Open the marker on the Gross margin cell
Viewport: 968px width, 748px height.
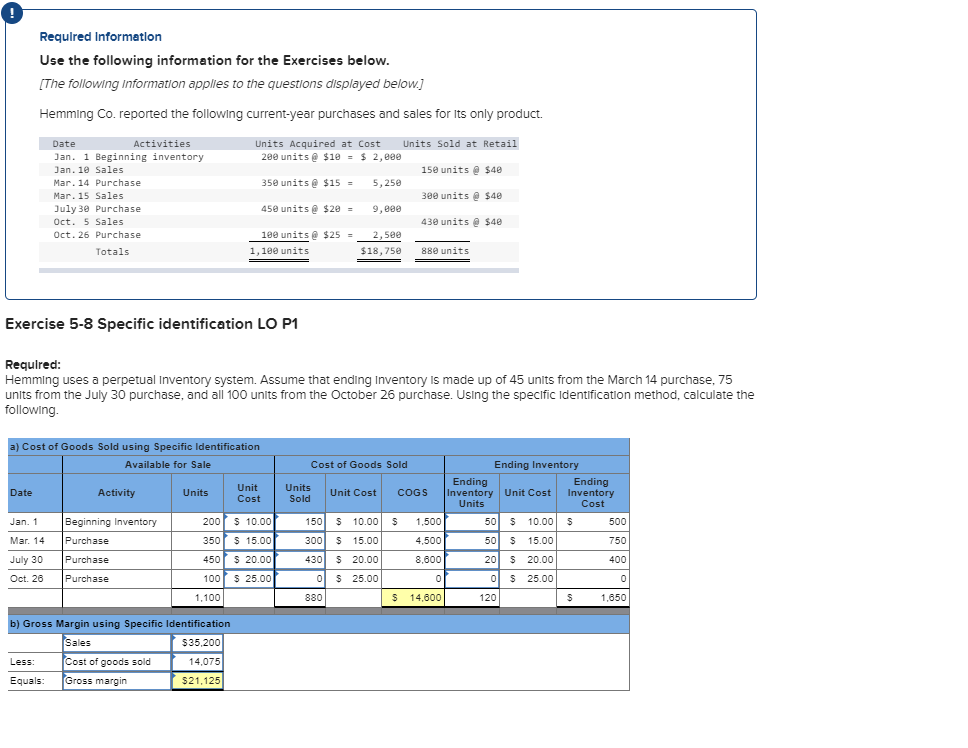(175, 677)
